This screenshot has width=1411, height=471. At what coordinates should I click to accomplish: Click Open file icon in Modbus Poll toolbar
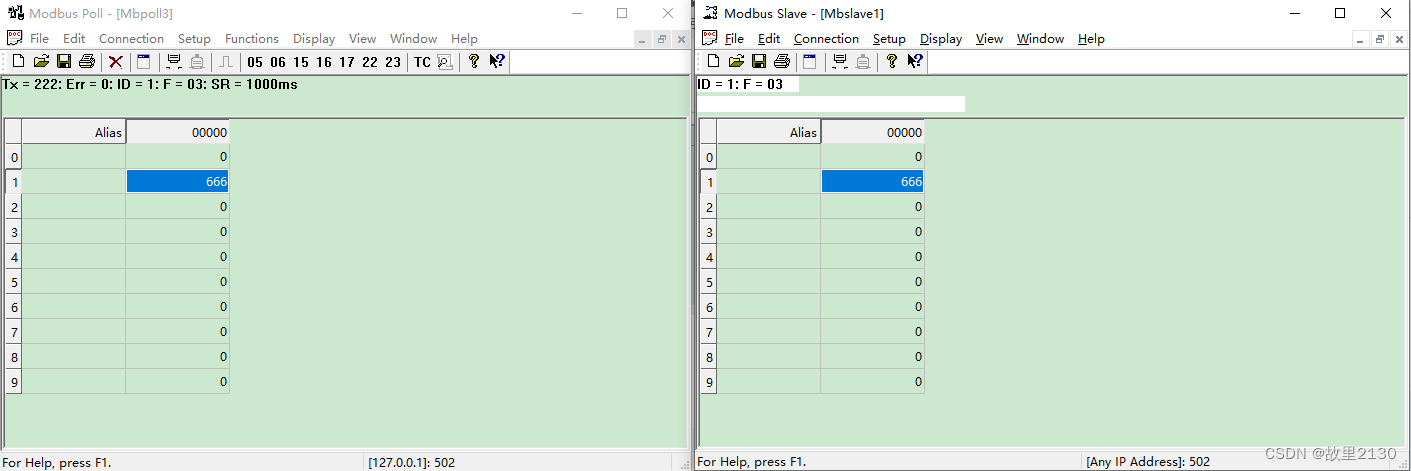pos(41,62)
